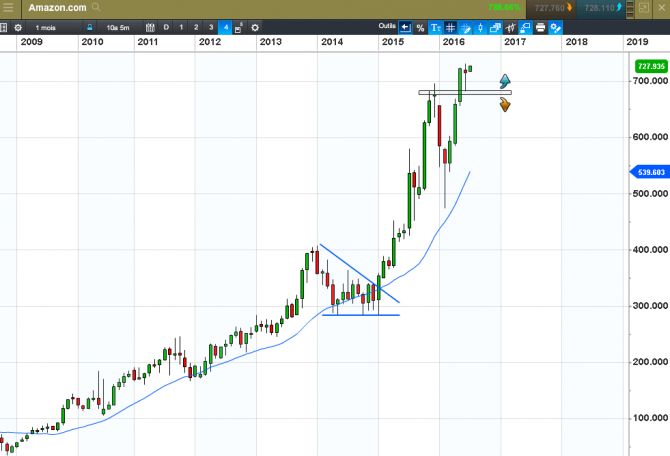Close the Amazon.com chart panel

[661, 8]
